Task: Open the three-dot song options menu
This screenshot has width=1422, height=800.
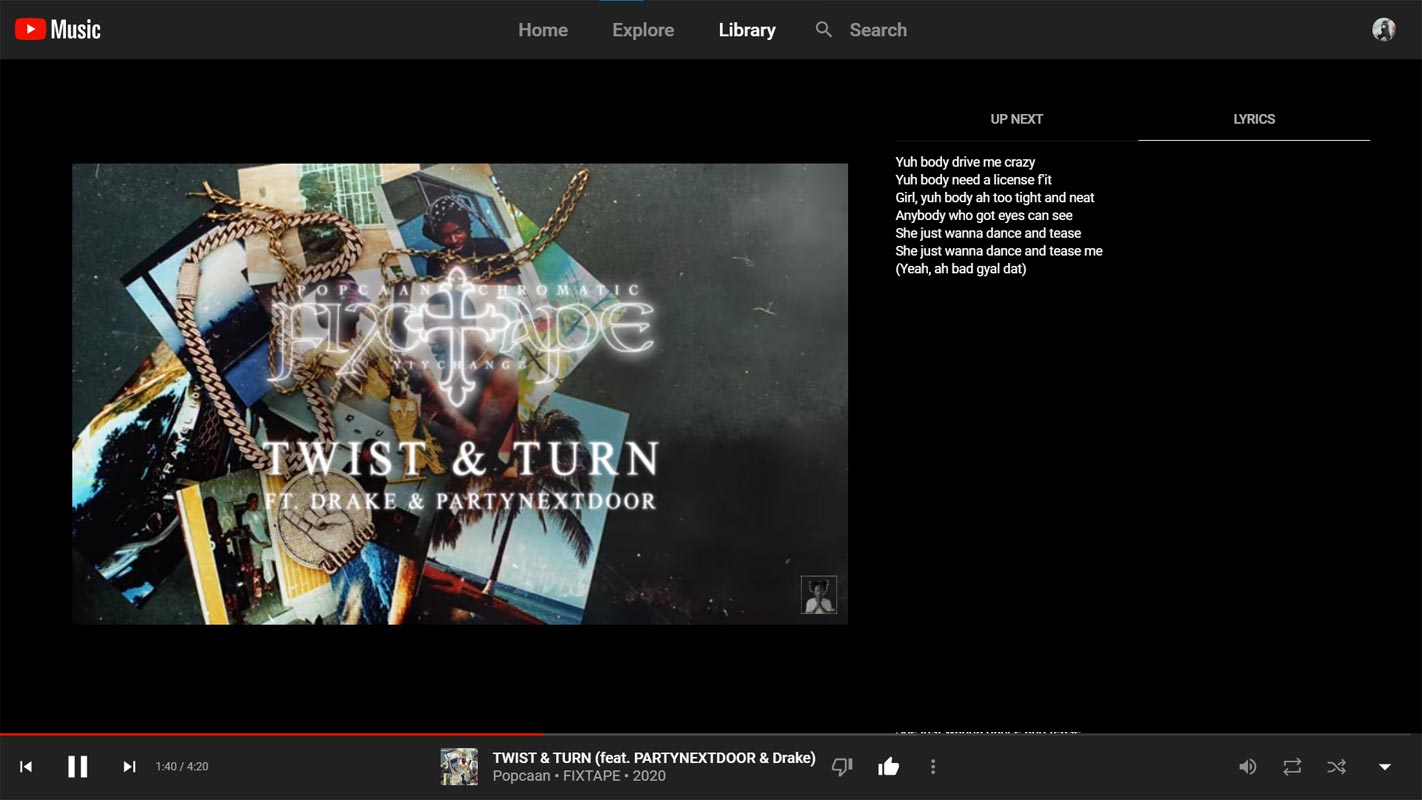Action: point(933,767)
